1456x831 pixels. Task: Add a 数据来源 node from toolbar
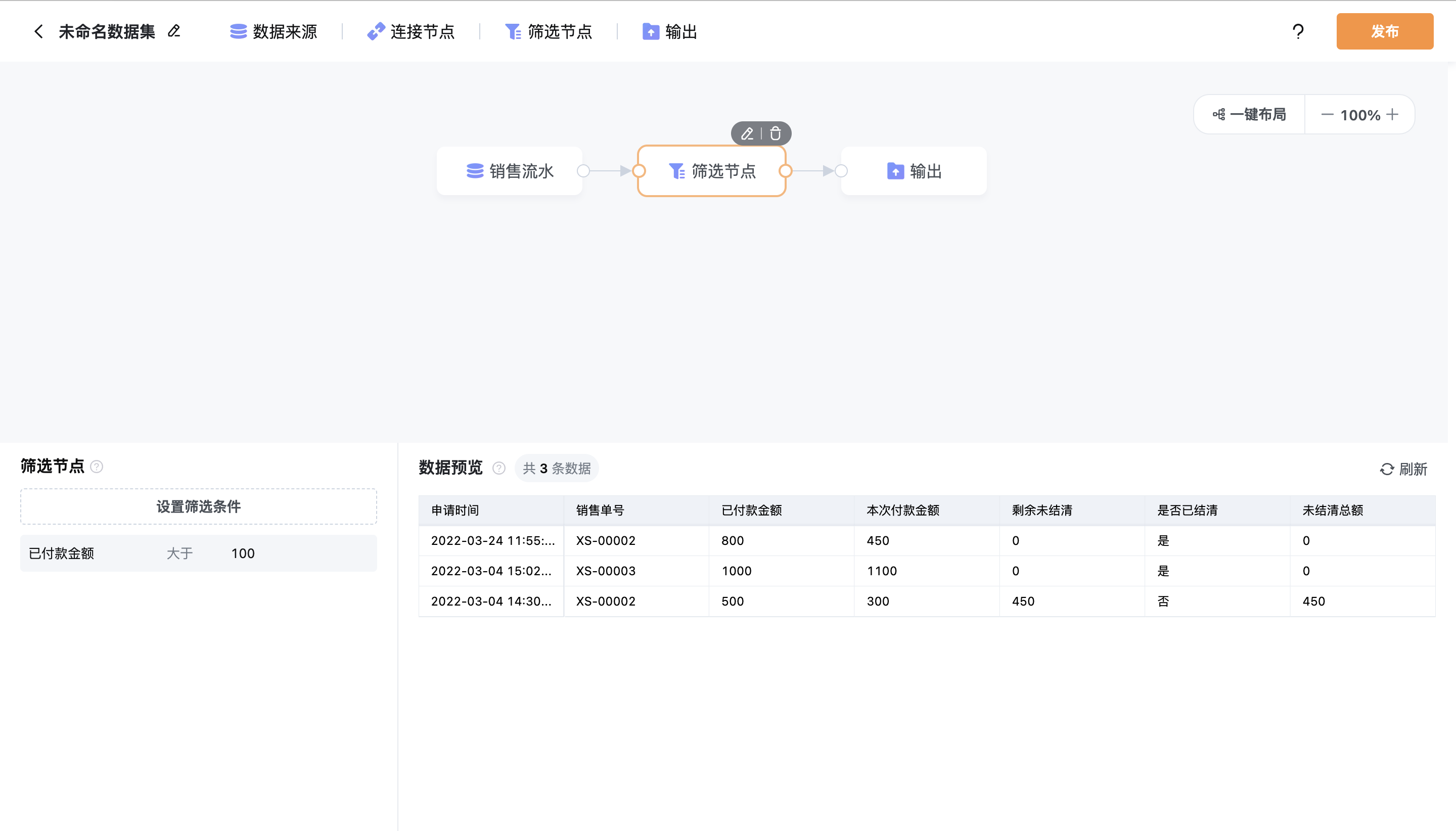(x=274, y=31)
